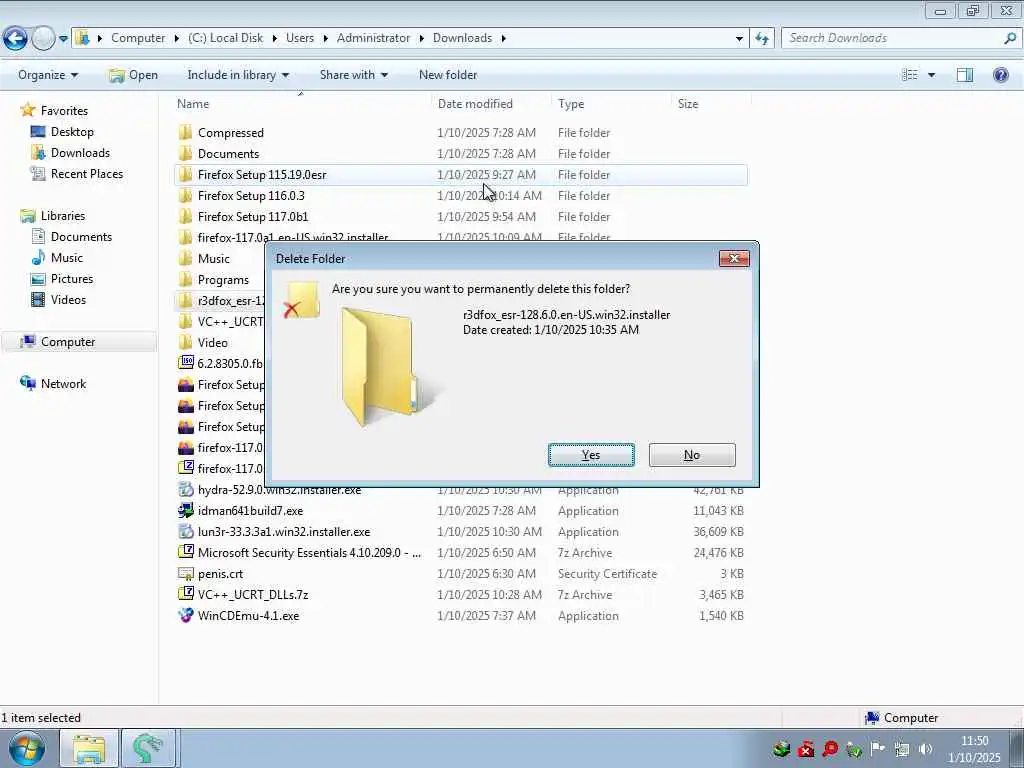The width and height of the screenshot is (1024, 768).
Task: Open the Organize menu
Action: (48, 75)
